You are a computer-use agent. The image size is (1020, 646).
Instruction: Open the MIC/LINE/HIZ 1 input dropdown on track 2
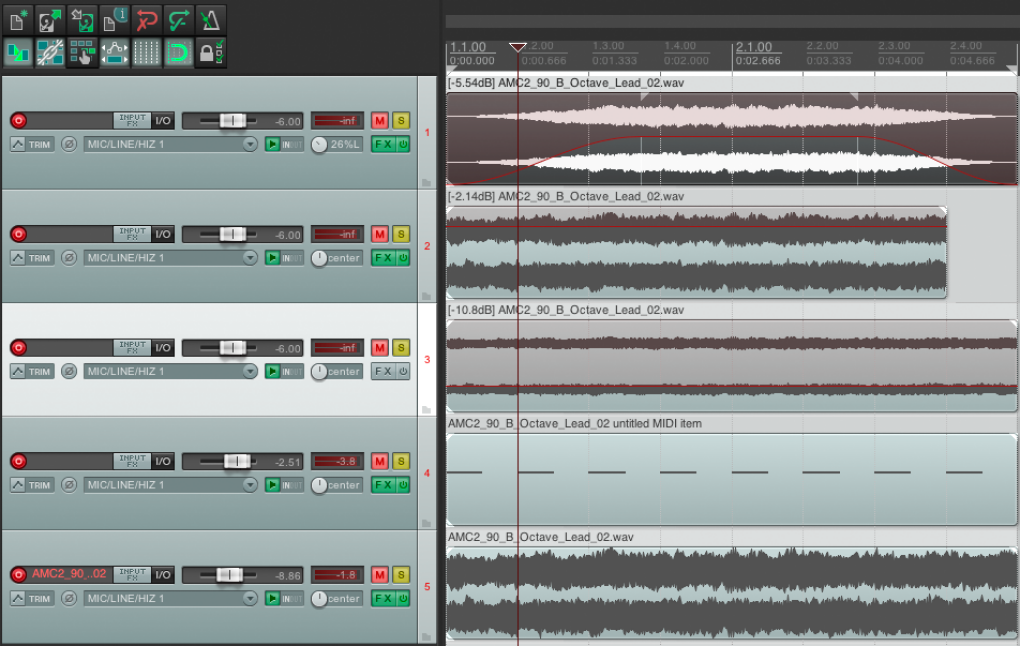(x=170, y=258)
